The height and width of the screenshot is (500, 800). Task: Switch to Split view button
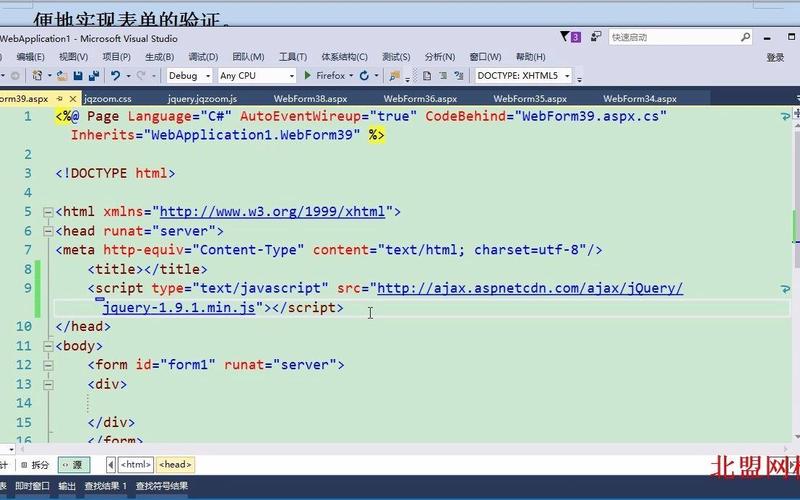click(35, 465)
